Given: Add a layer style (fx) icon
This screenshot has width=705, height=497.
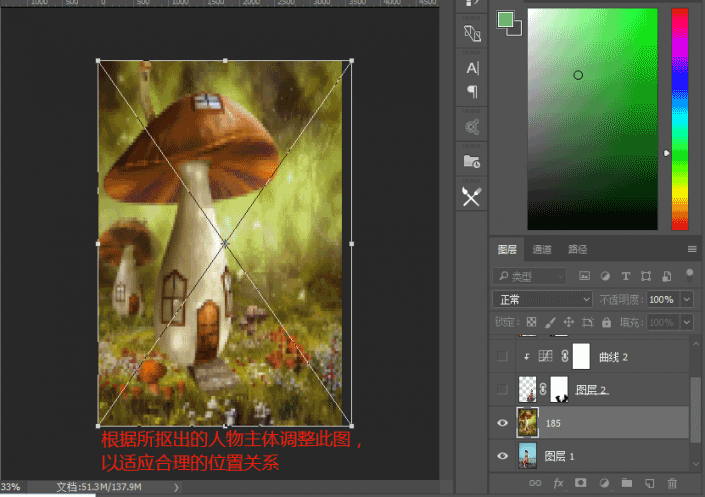Looking at the screenshot, I should click(x=558, y=483).
